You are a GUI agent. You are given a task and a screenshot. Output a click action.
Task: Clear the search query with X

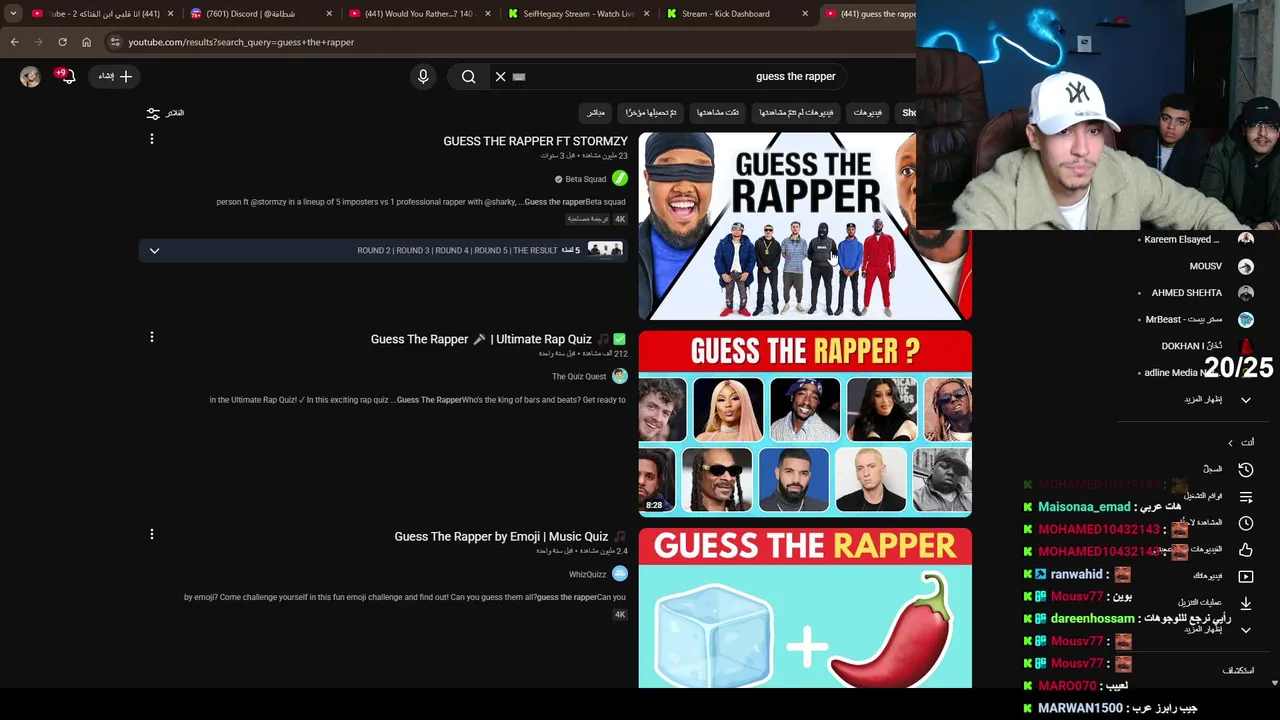pos(500,76)
